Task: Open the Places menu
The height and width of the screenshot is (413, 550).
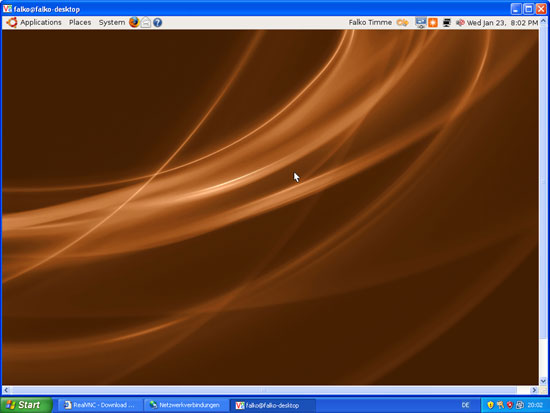Action: (80, 22)
